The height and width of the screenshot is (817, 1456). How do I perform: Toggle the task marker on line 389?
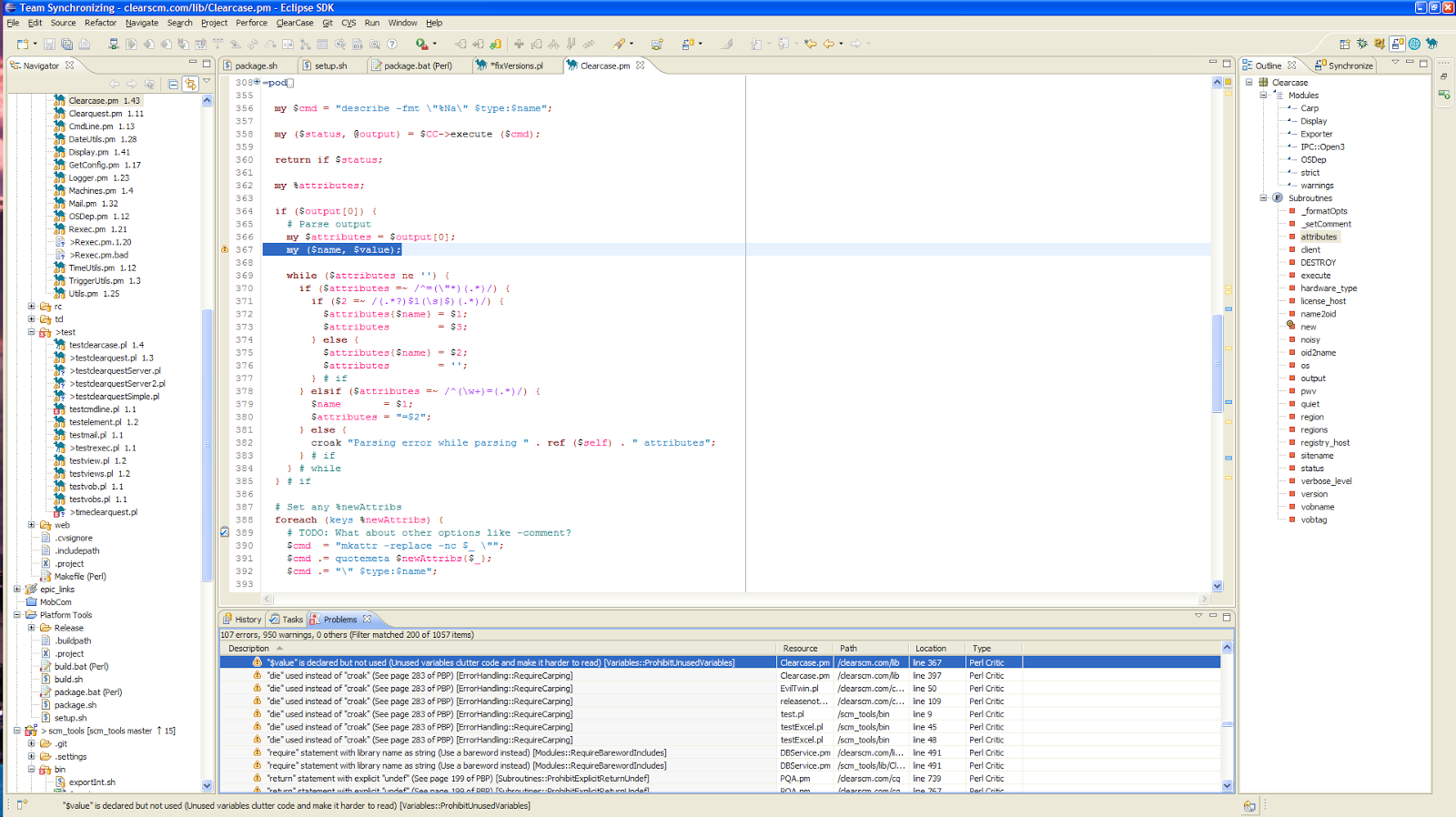(x=225, y=532)
